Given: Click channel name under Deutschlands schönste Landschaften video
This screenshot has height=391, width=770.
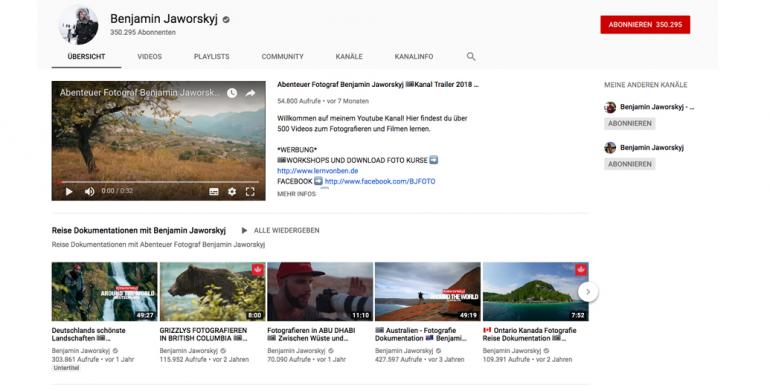Looking at the screenshot, I should (81, 351).
